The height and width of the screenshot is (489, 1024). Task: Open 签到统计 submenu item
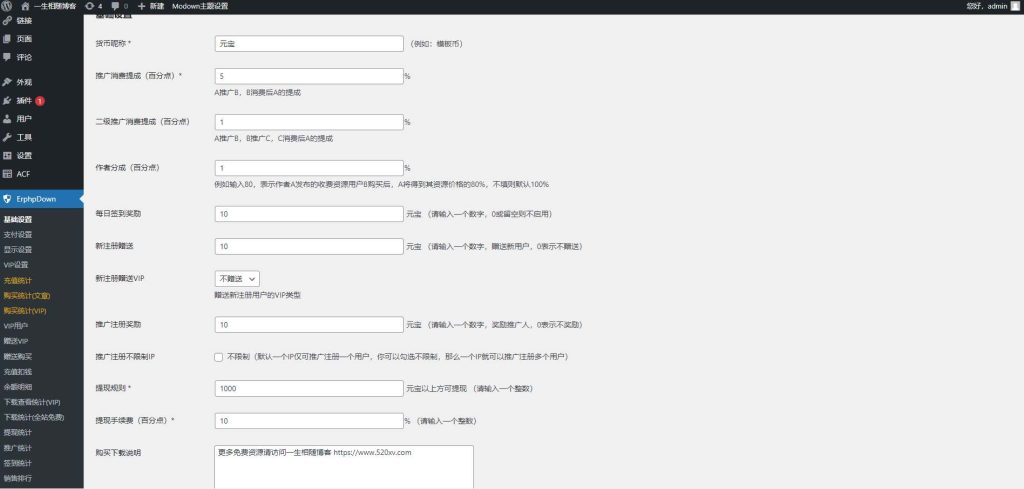(18, 463)
